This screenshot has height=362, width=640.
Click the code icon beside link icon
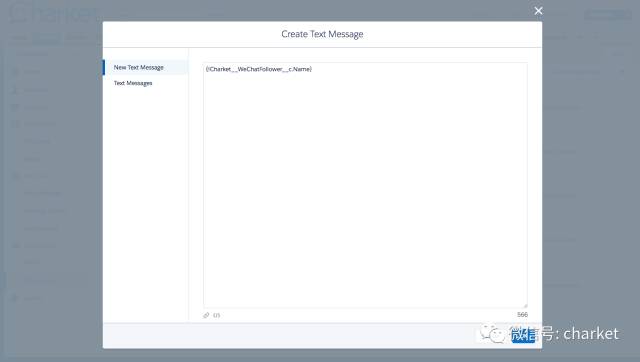pos(217,315)
